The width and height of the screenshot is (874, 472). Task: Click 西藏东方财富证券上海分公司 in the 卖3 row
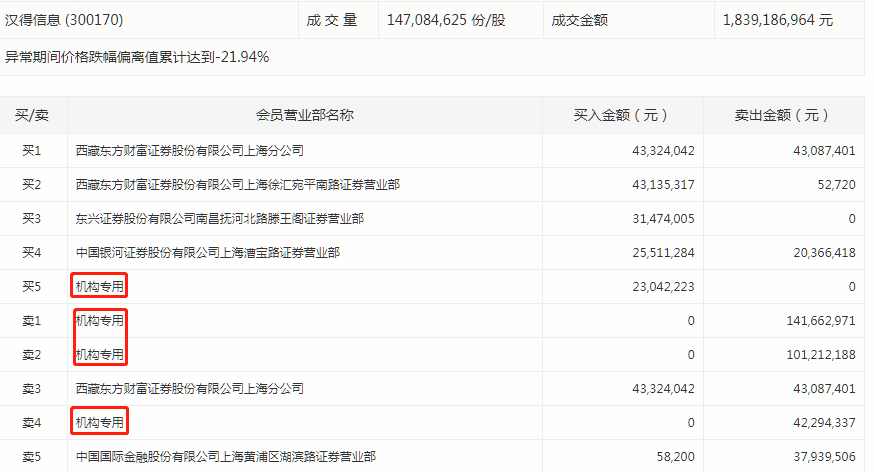[x=190, y=388]
